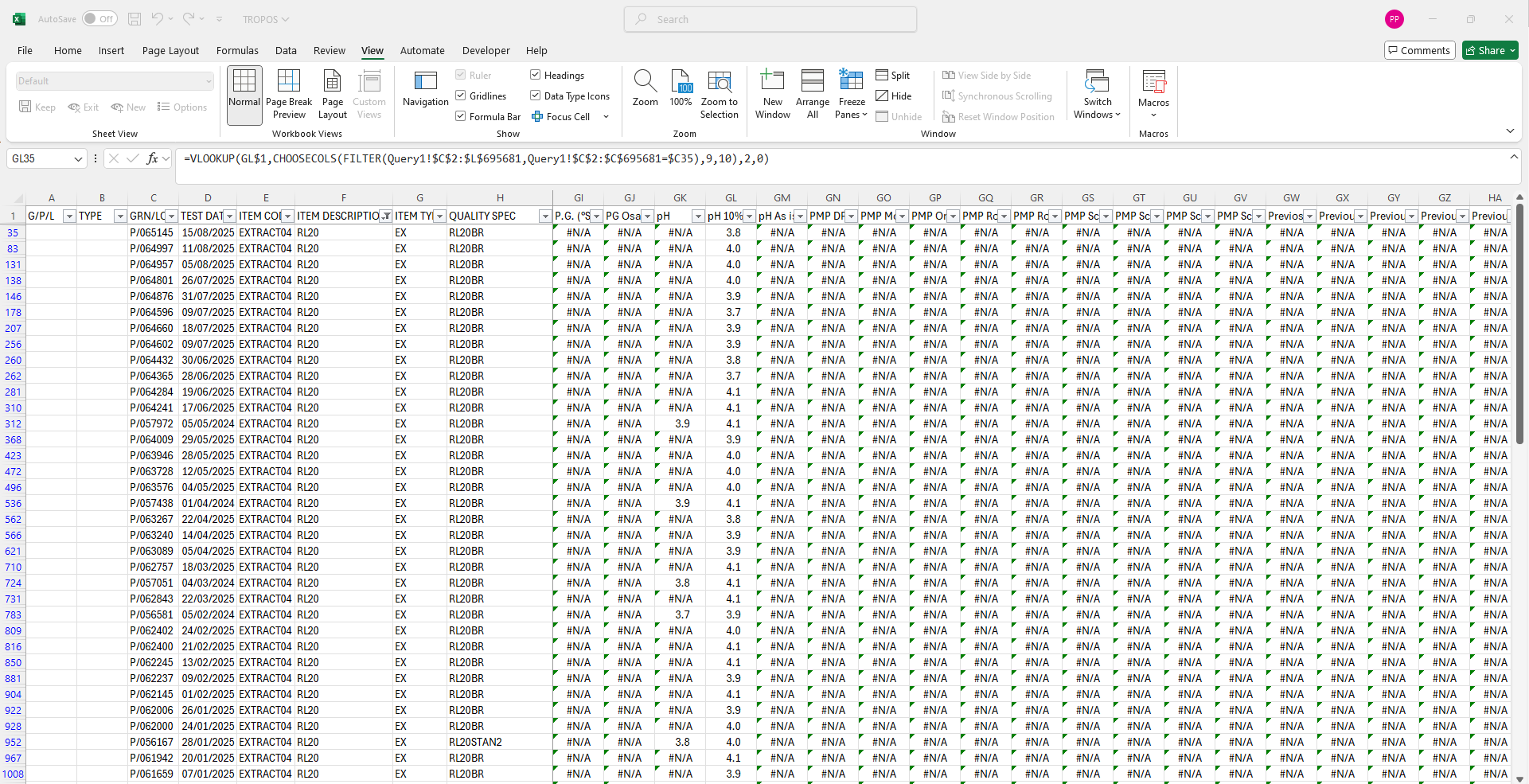Click the search magnifier icon
Viewport: 1529px width, 784px height.
point(642,19)
